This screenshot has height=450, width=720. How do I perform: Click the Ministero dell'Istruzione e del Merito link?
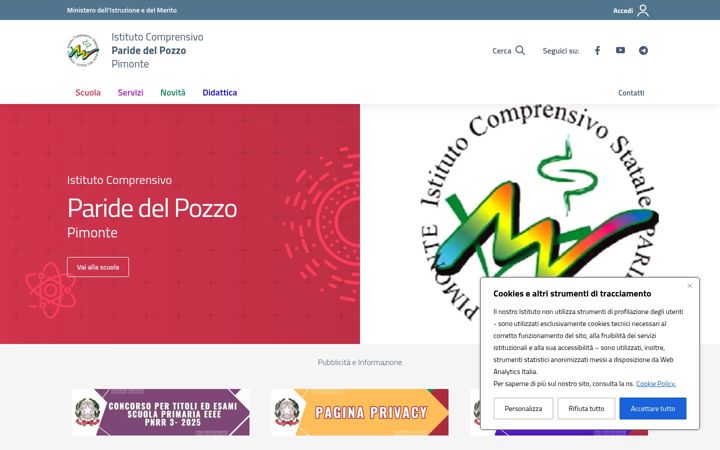(122, 10)
